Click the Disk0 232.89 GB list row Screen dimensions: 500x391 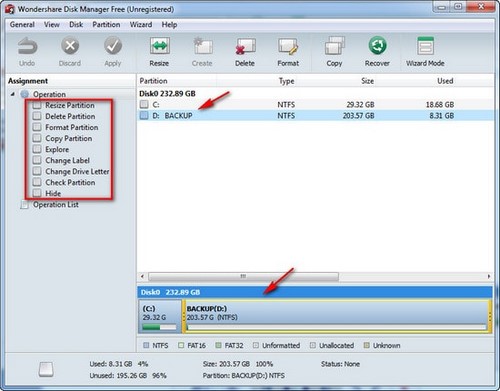(315, 94)
